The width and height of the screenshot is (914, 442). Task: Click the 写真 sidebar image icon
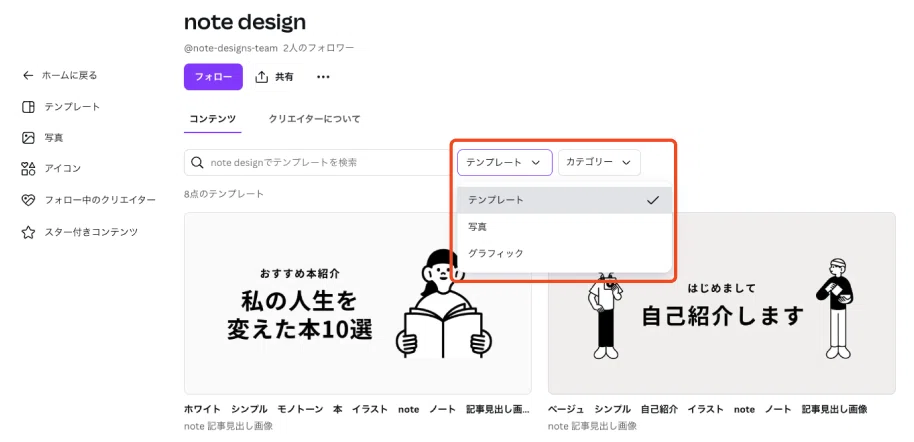(x=28, y=138)
